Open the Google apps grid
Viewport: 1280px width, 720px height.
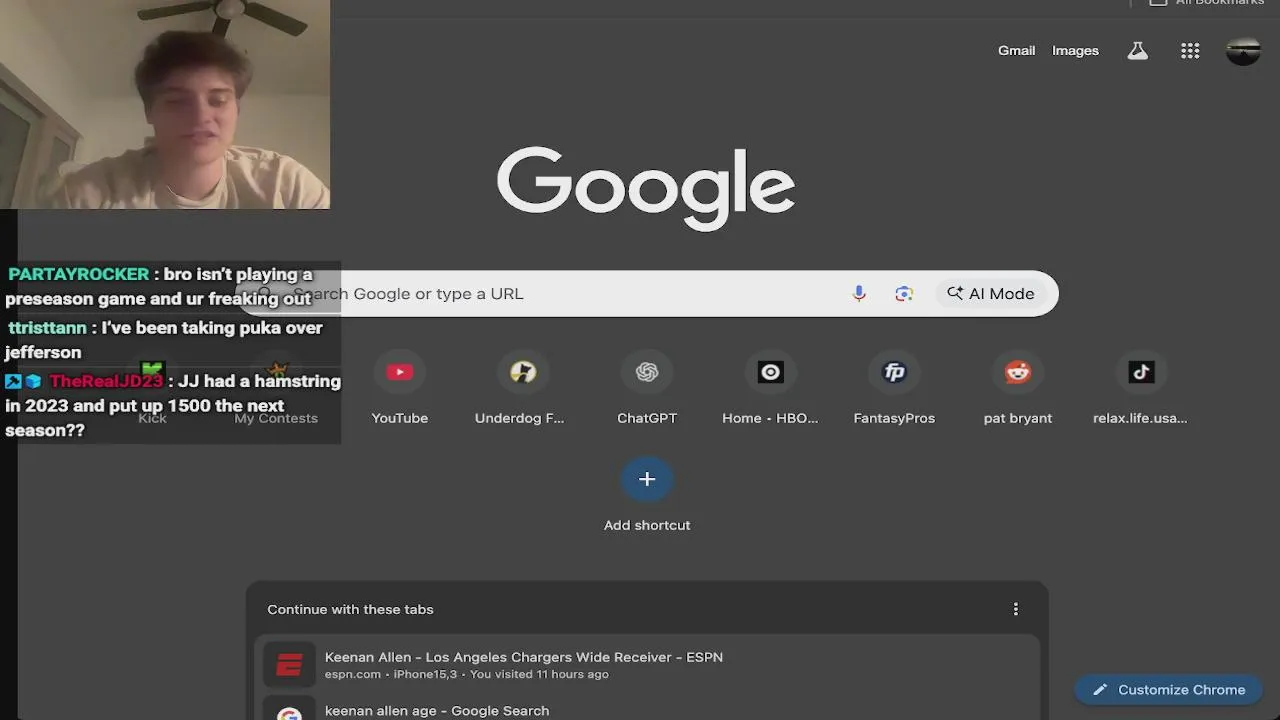(1190, 51)
